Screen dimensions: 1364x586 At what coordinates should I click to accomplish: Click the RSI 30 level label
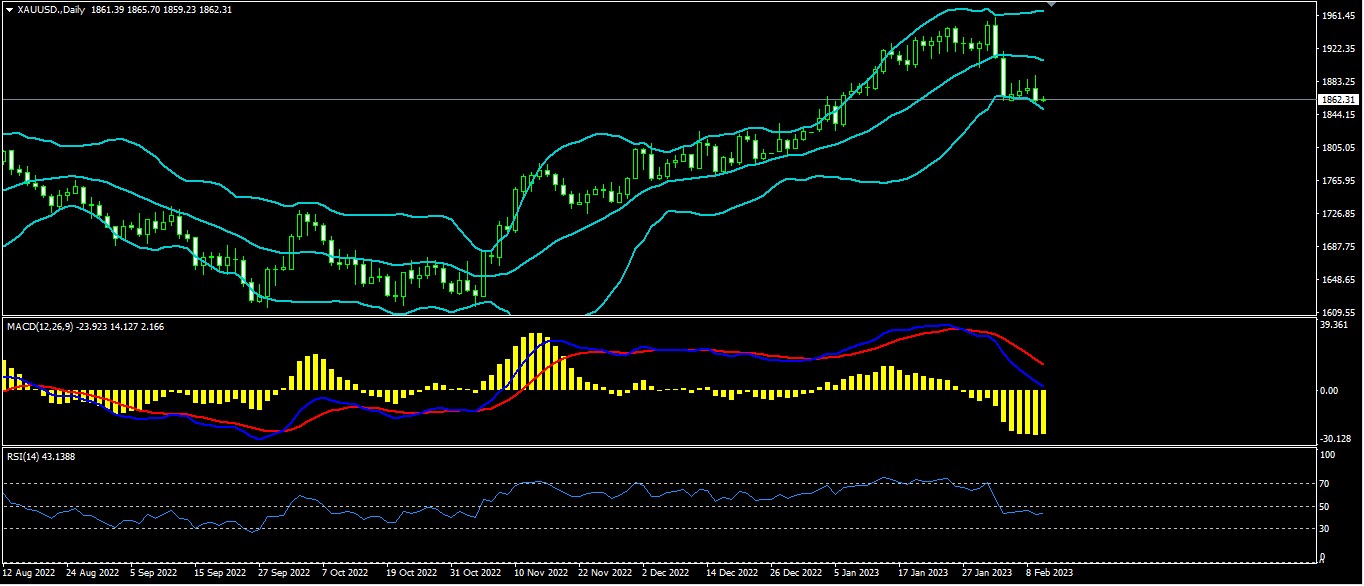tap(1325, 528)
